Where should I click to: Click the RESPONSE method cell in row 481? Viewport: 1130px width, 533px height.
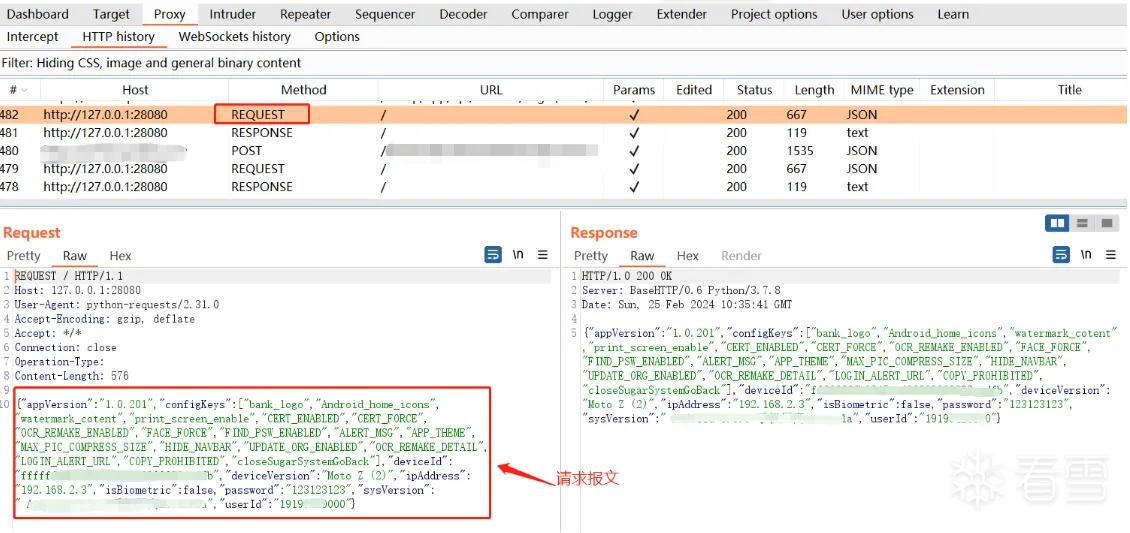click(x=262, y=133)
